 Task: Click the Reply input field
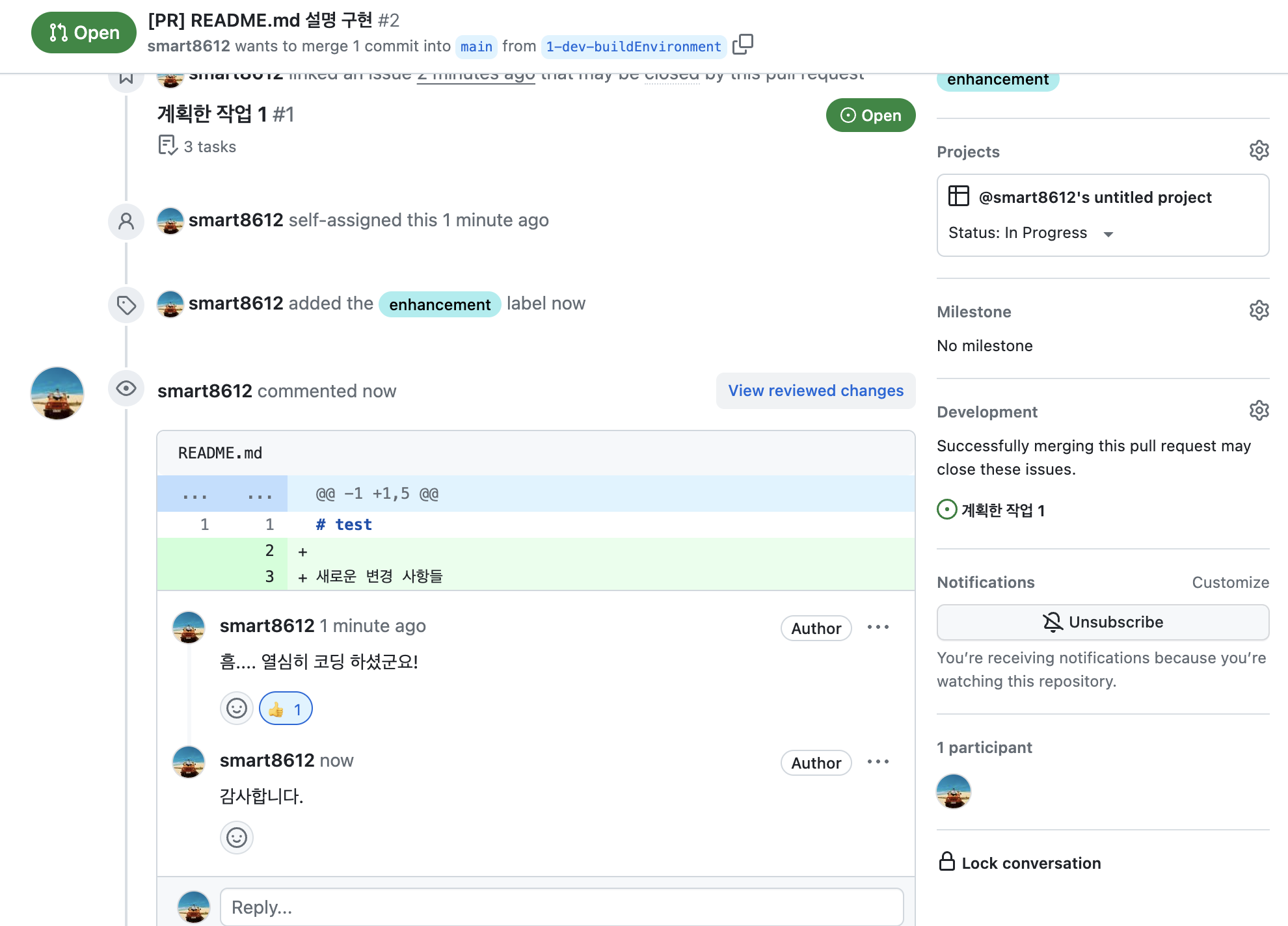(x=561, y=907)
